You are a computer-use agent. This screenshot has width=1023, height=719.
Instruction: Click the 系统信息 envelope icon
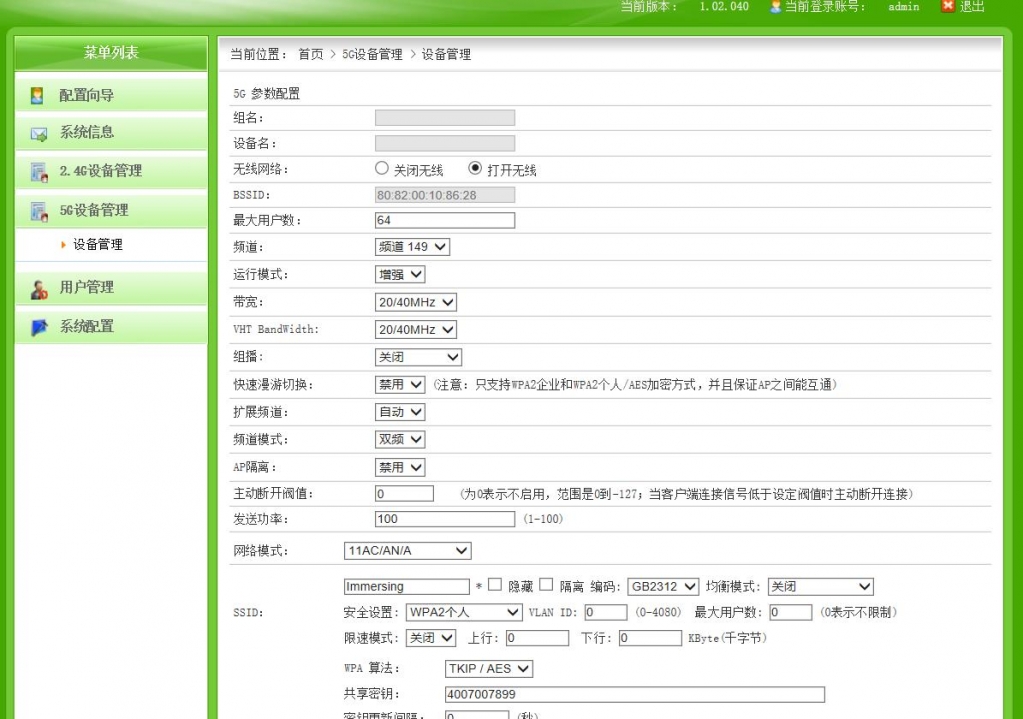(x=38, y=134)
